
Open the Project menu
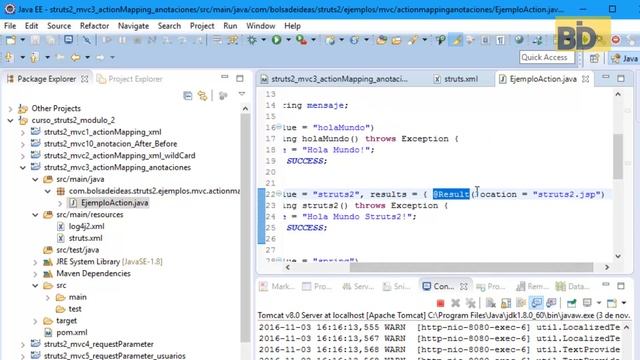coord(202,26)
